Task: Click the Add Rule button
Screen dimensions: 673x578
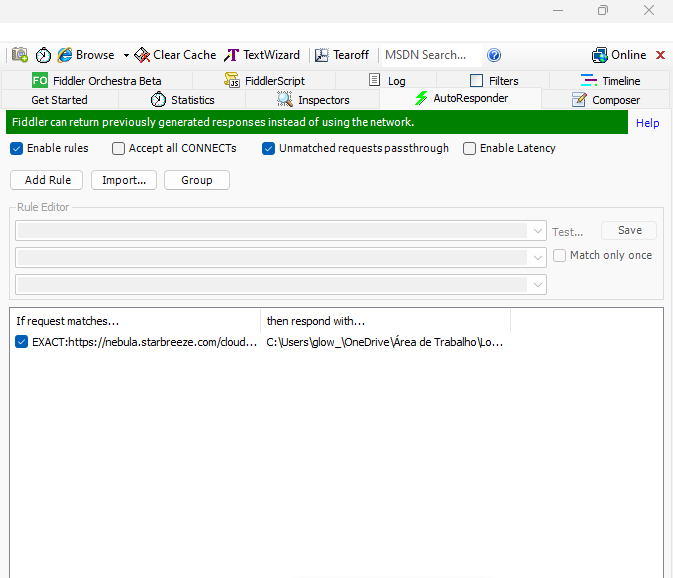Action: [47, 180]
